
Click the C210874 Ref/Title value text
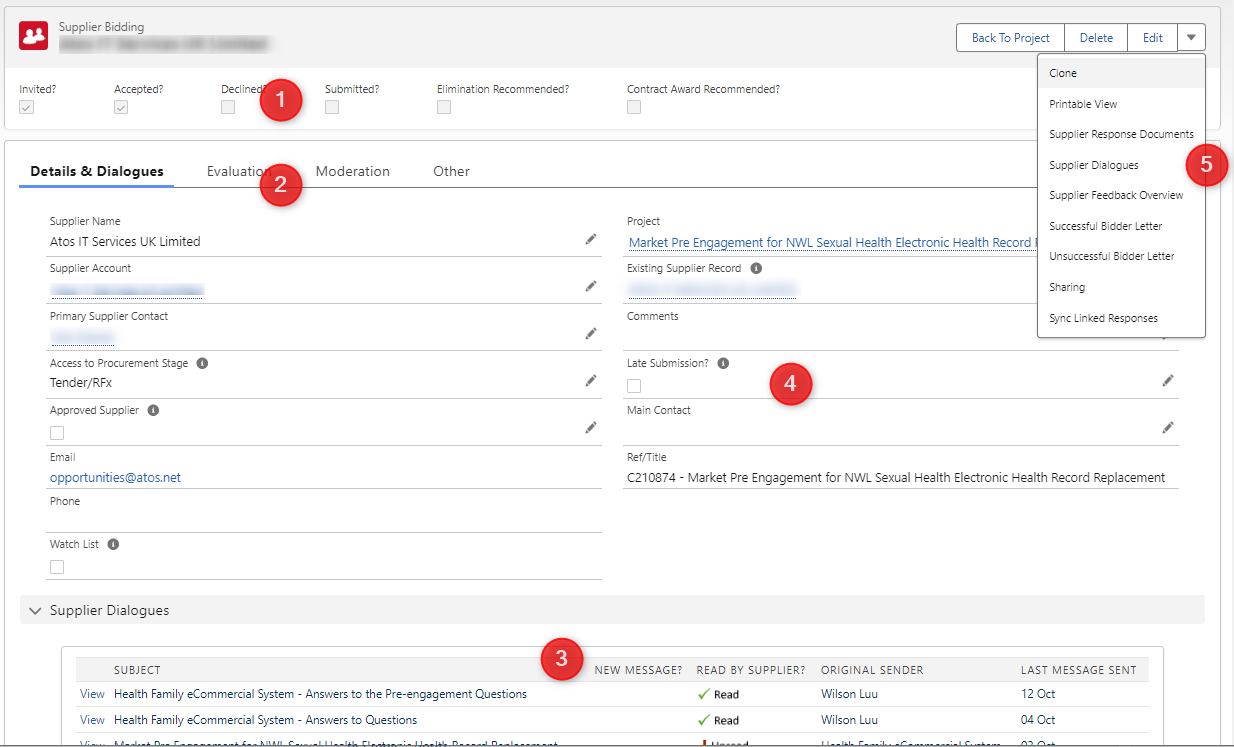(896, 478)
